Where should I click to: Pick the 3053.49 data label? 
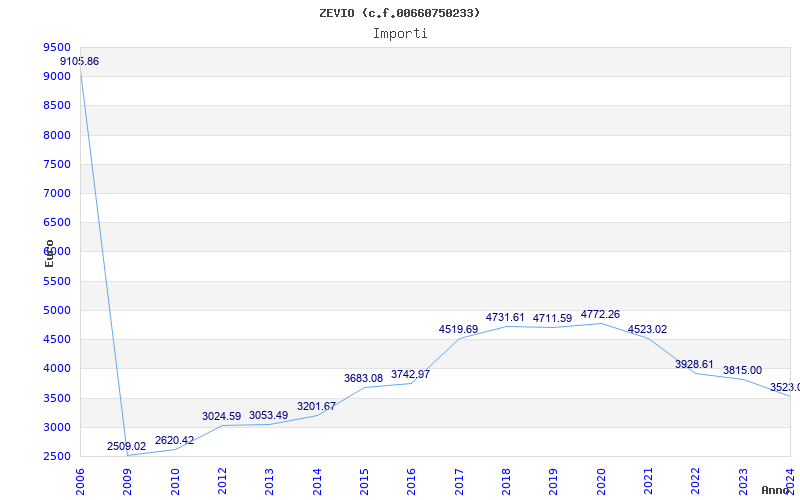[268, 416]
